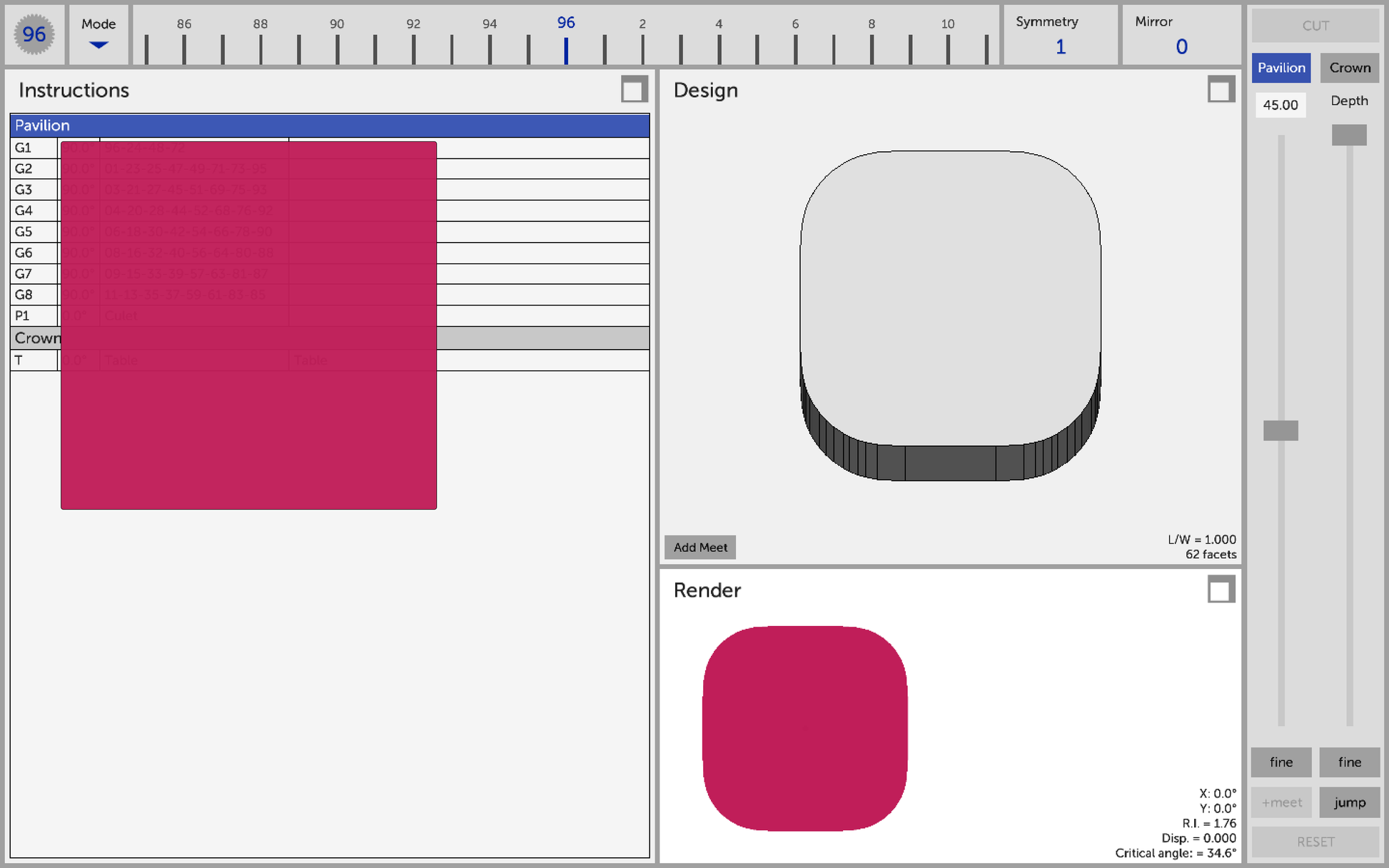Maximize the Instructions panel

click(634, 90)
